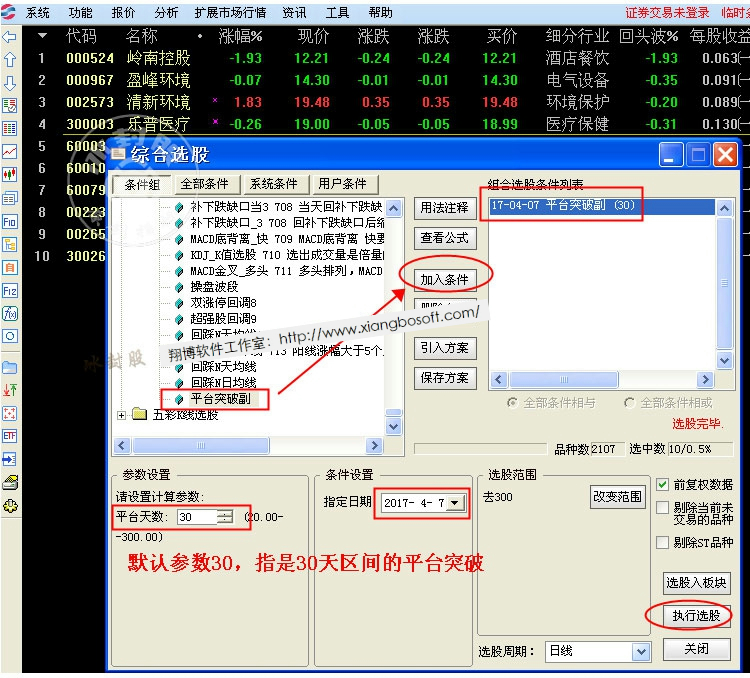
Task: Open the colored grid board icon
Action: click(x=10, y=128)
